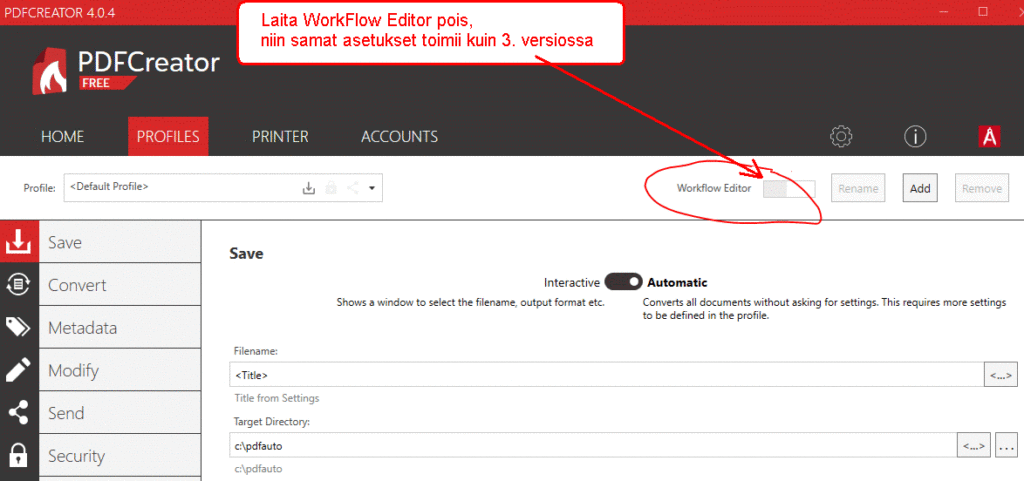Click the Remove profile button
The width and height of the screenshot is (1024, 481).
[981, 188]
